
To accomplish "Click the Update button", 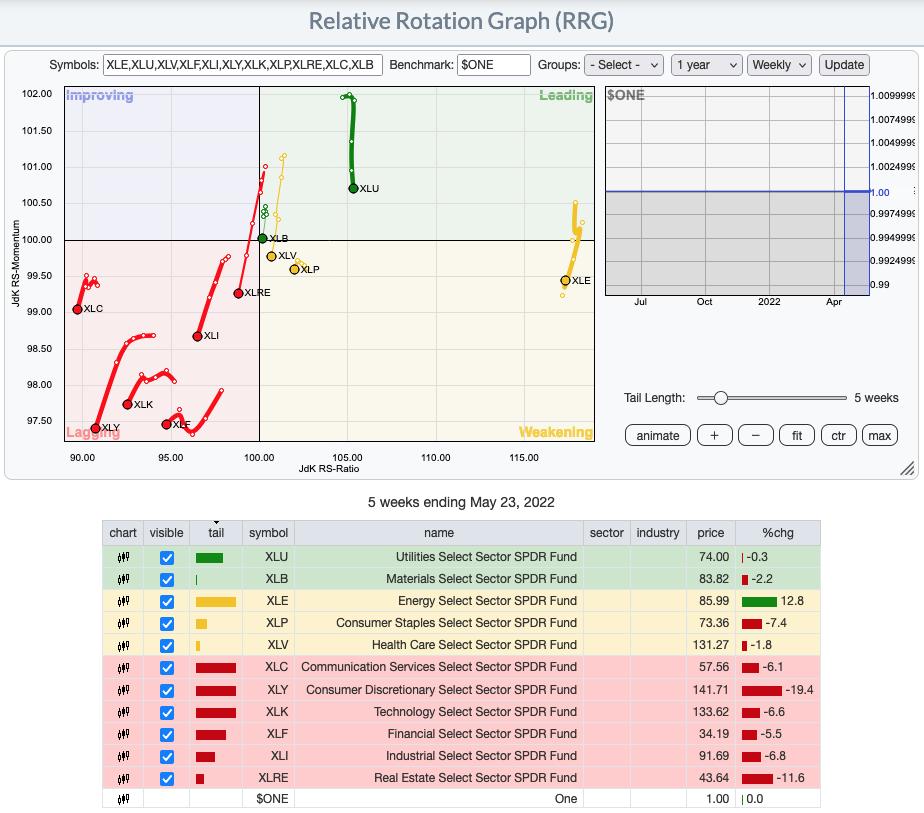I will click(844, 65).
